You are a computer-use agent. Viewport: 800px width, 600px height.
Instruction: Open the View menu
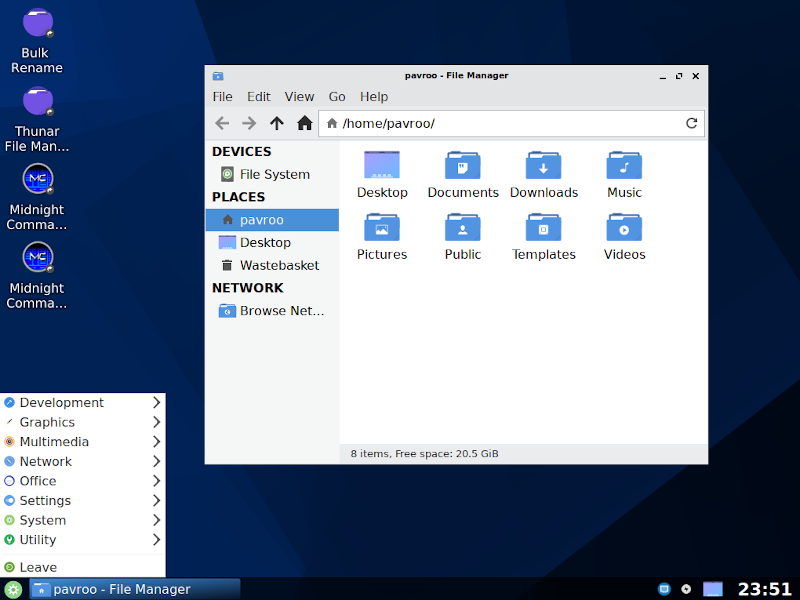(299, 96)
